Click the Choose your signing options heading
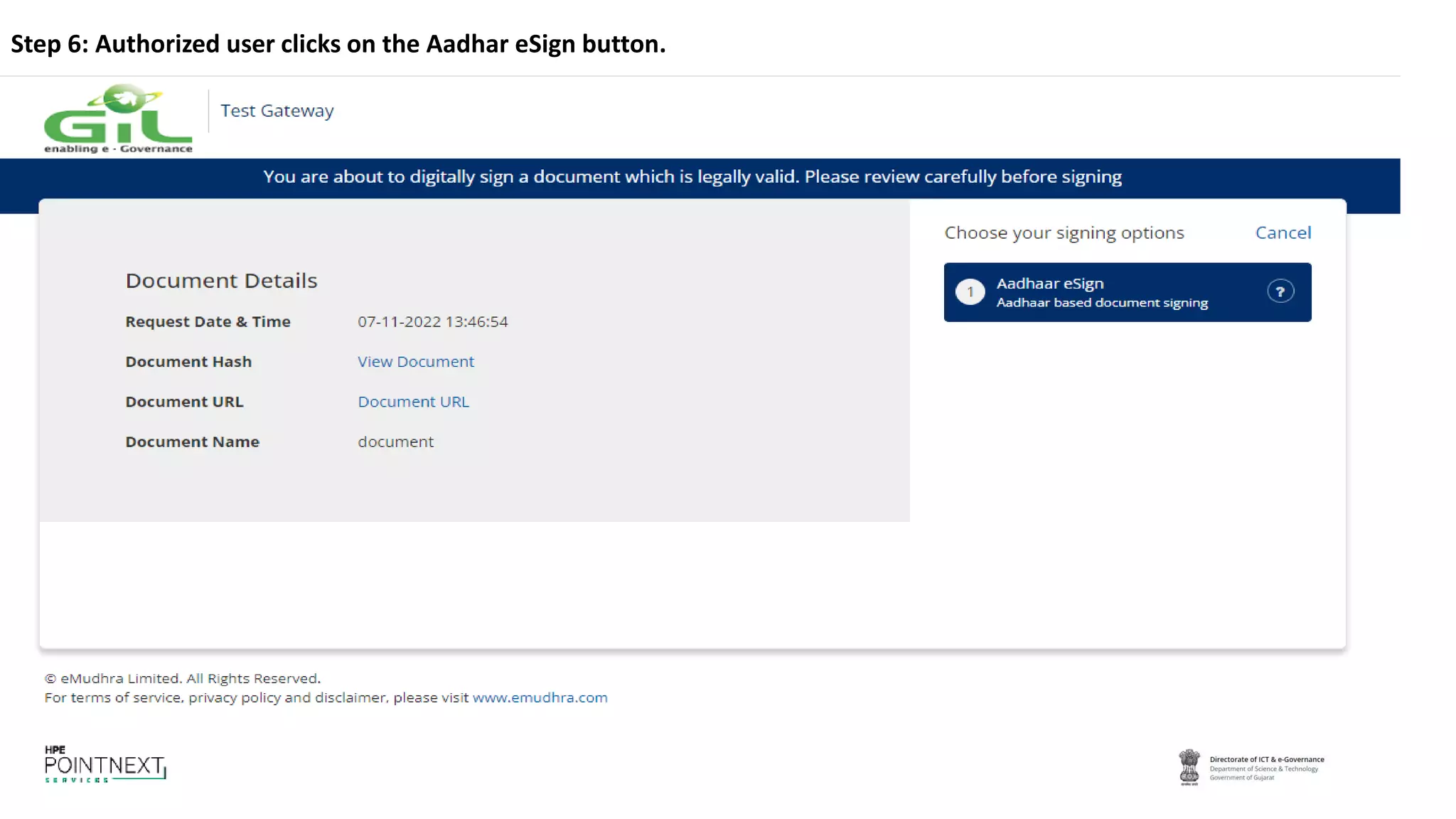 coord(1064,233)
